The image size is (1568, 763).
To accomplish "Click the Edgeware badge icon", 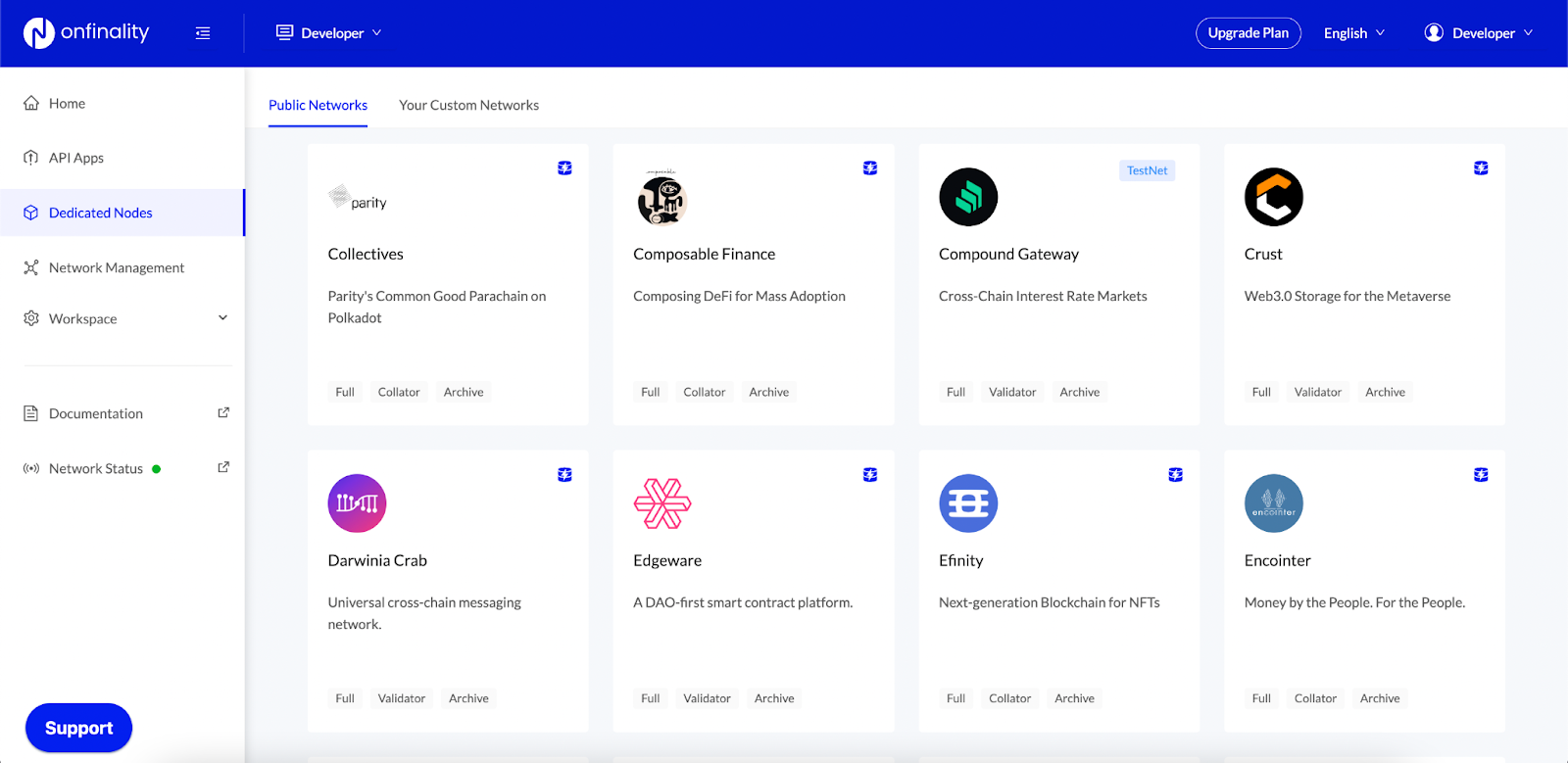I will click(870, 475).
